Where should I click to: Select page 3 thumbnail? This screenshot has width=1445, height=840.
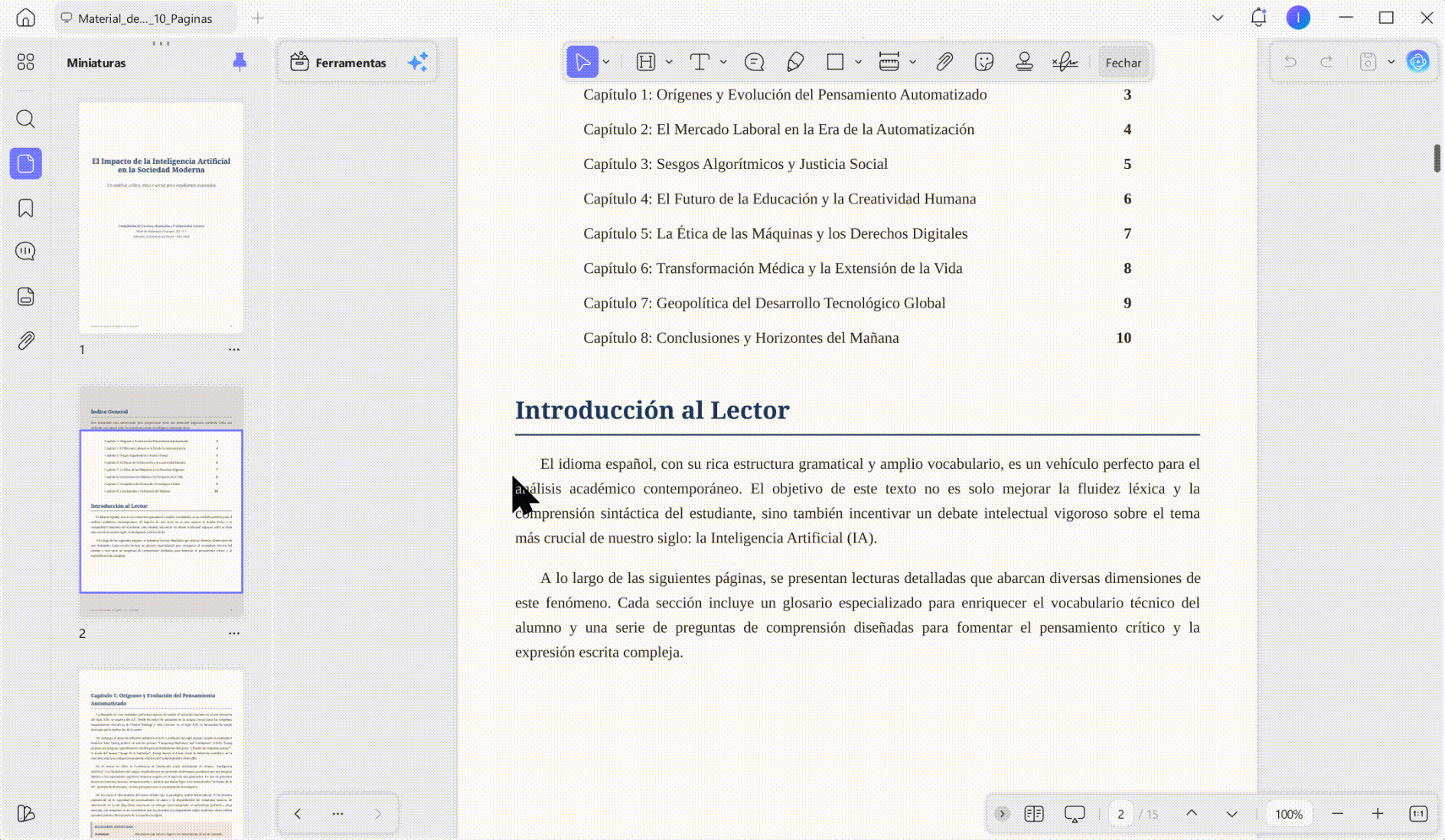tap(161, 754)
